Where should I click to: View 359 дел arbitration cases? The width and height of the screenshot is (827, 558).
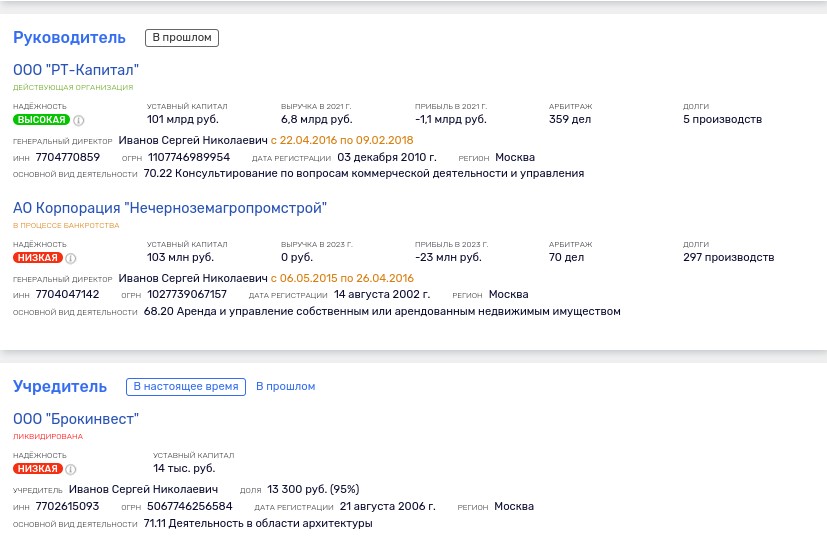click(572, 120)
